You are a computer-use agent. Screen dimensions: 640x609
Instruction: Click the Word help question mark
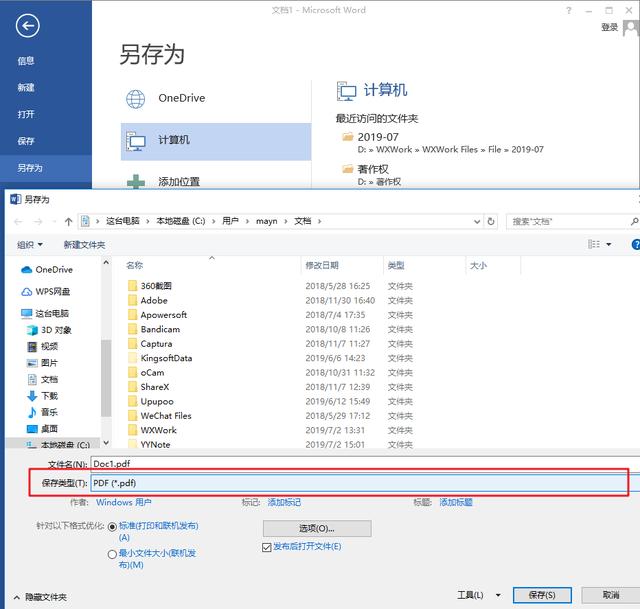[x=569, y=11]
